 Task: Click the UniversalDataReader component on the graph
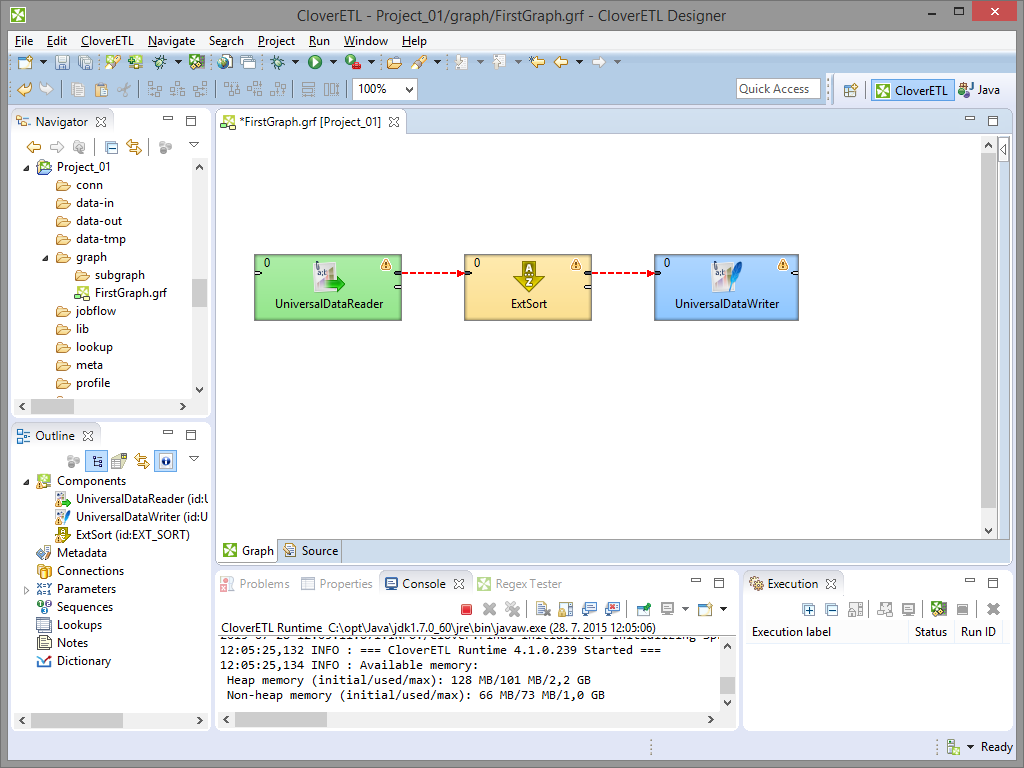click(x=328, y=287)
